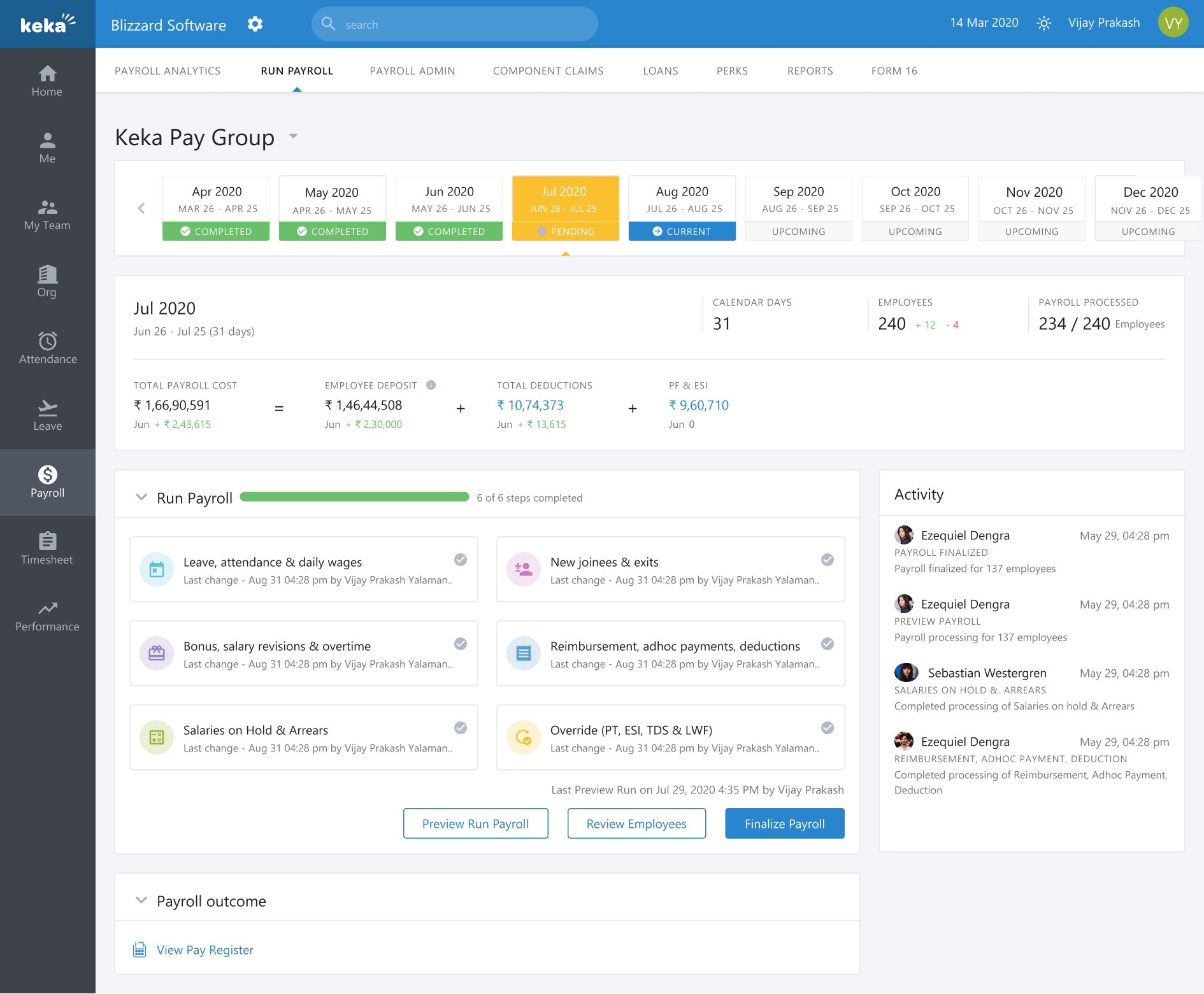Open the Form 16 tab

click(x=894, y=71)
